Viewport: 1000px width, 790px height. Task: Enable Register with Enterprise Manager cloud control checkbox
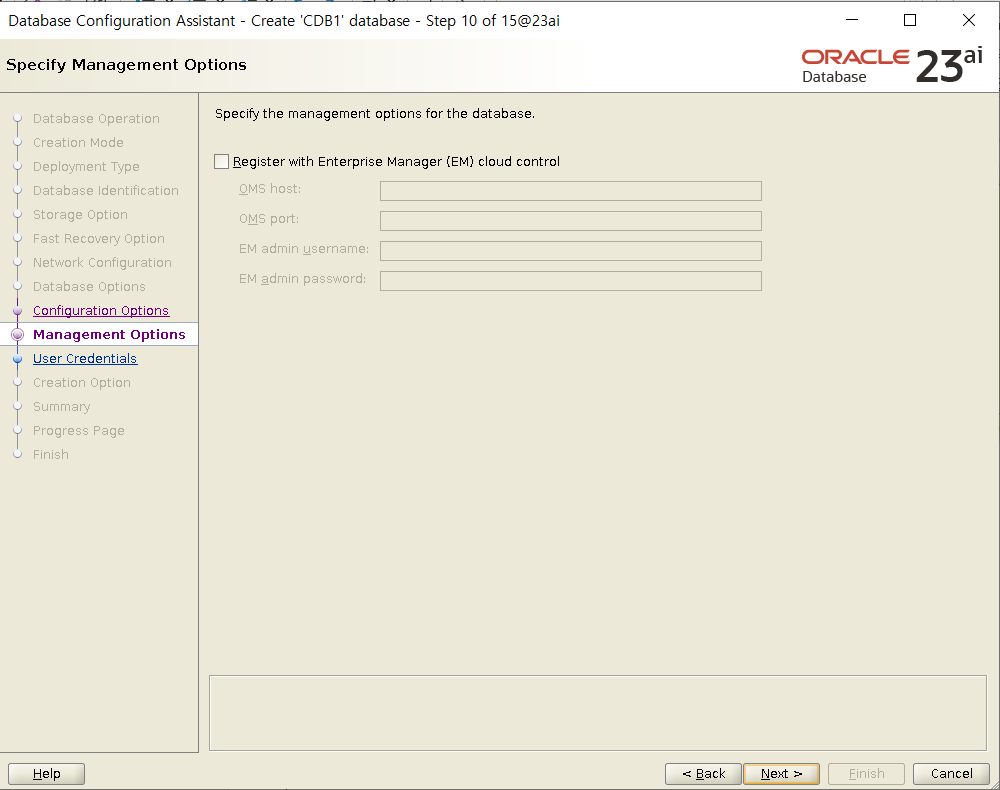click(x=221, y=162)
